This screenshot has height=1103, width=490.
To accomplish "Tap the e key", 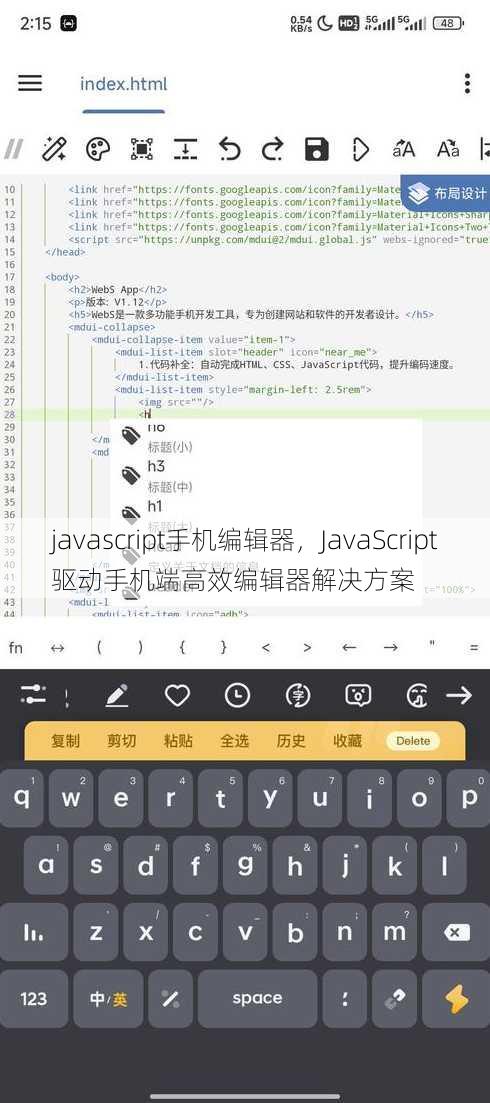I will (x=121, y=798).
